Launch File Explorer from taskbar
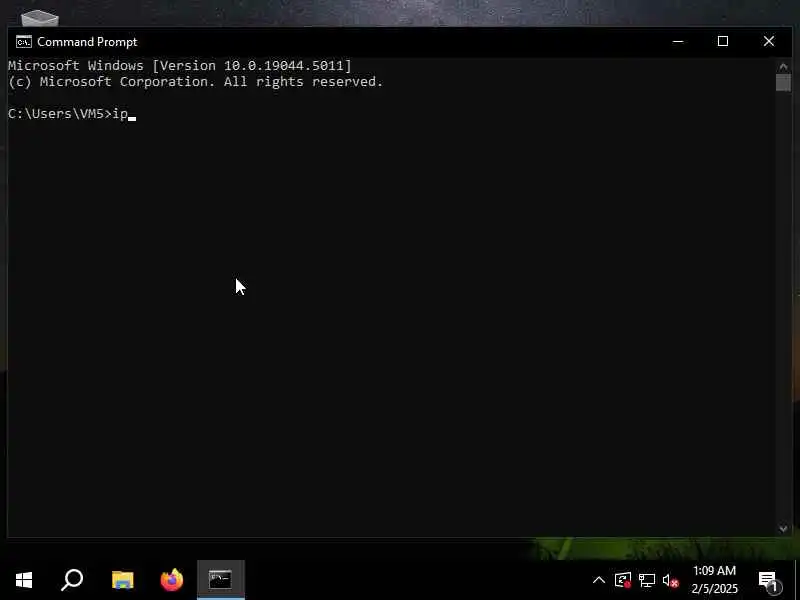 point(122,580)
